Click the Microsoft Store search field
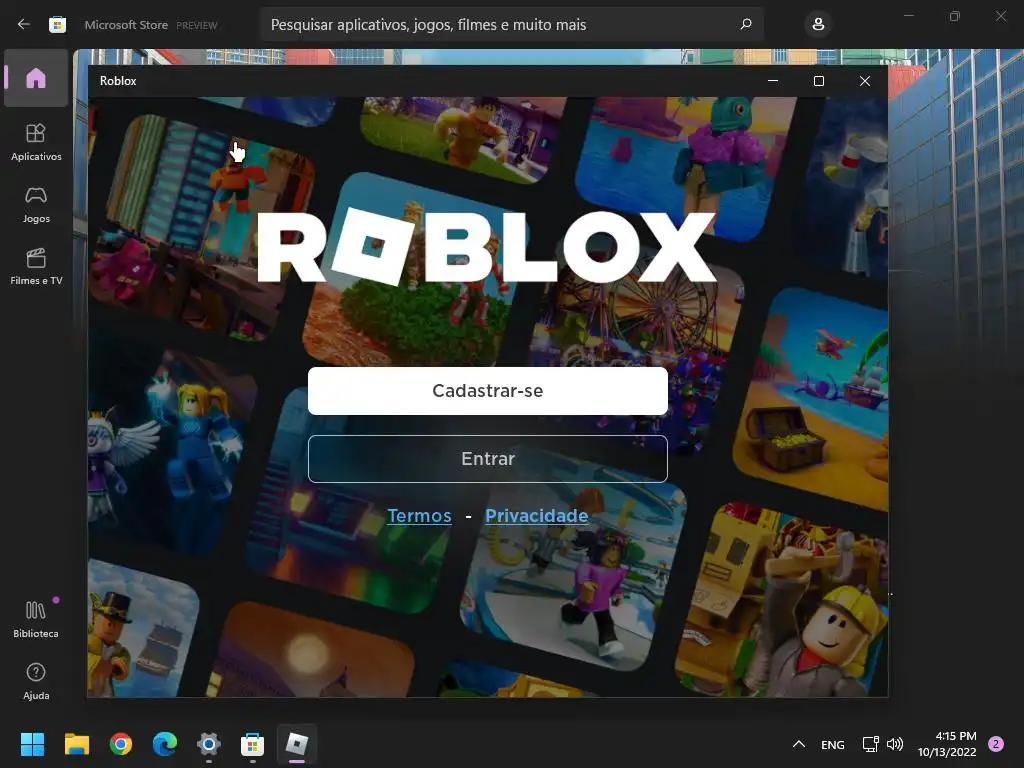Screen dimensions: 1024x768 pos(511,24)
